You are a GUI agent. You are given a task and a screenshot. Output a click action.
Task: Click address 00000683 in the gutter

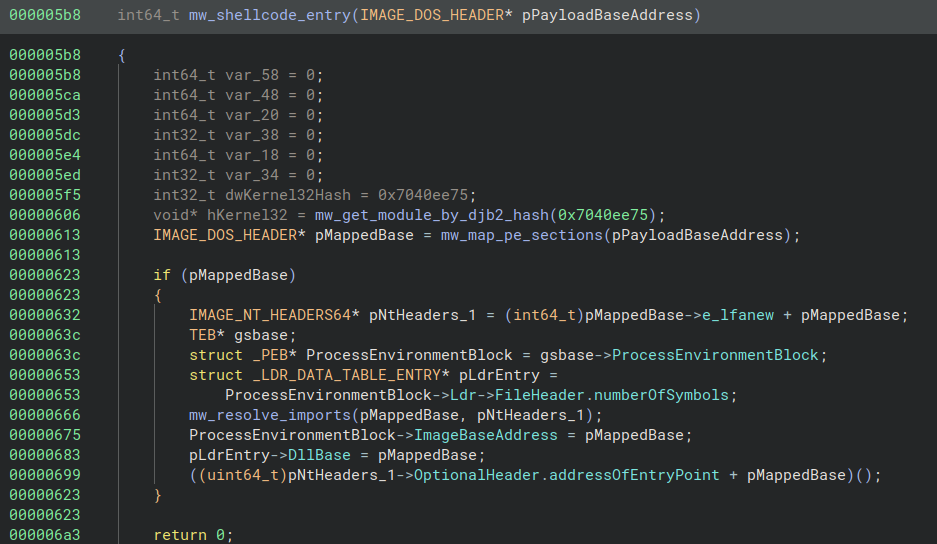click(45, 455)
